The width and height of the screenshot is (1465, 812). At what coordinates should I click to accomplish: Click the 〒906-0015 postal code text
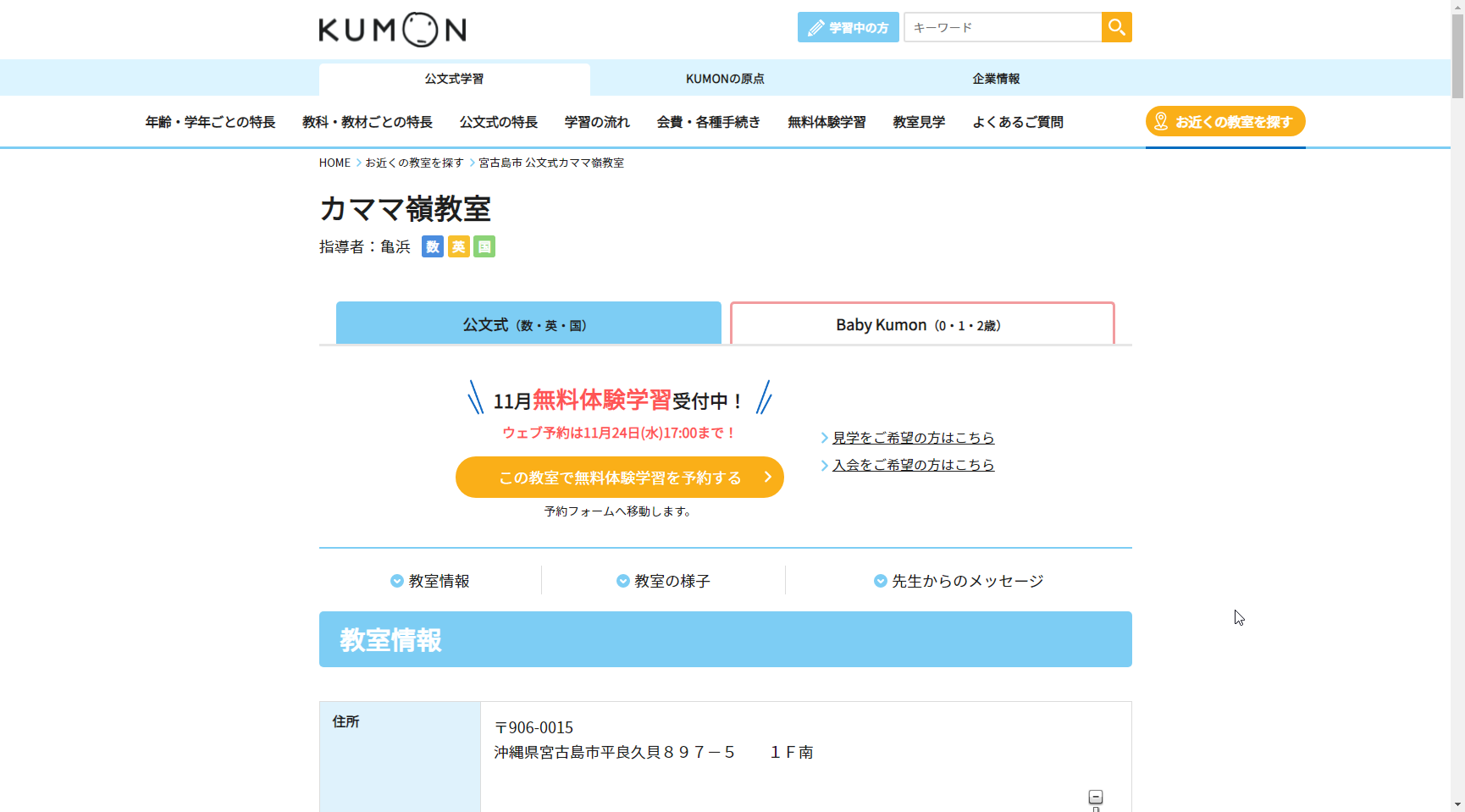point(533,727)
